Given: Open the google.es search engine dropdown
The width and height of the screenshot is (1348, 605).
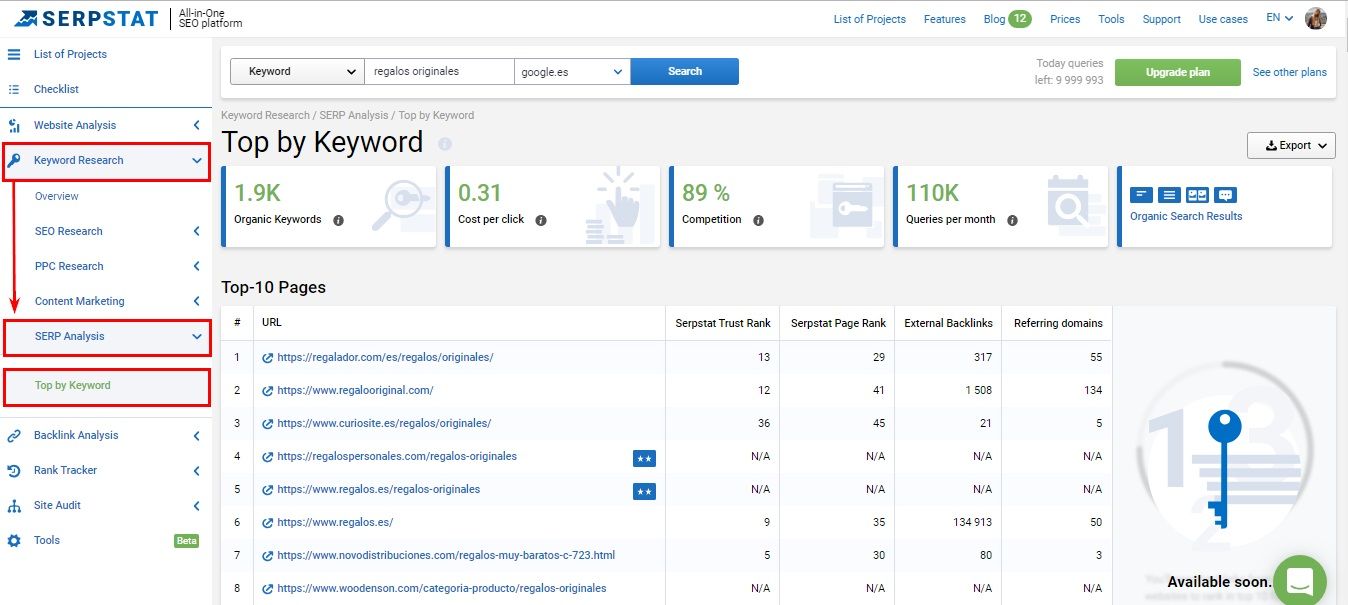Looking at the screenshot, I should point(572,72).
